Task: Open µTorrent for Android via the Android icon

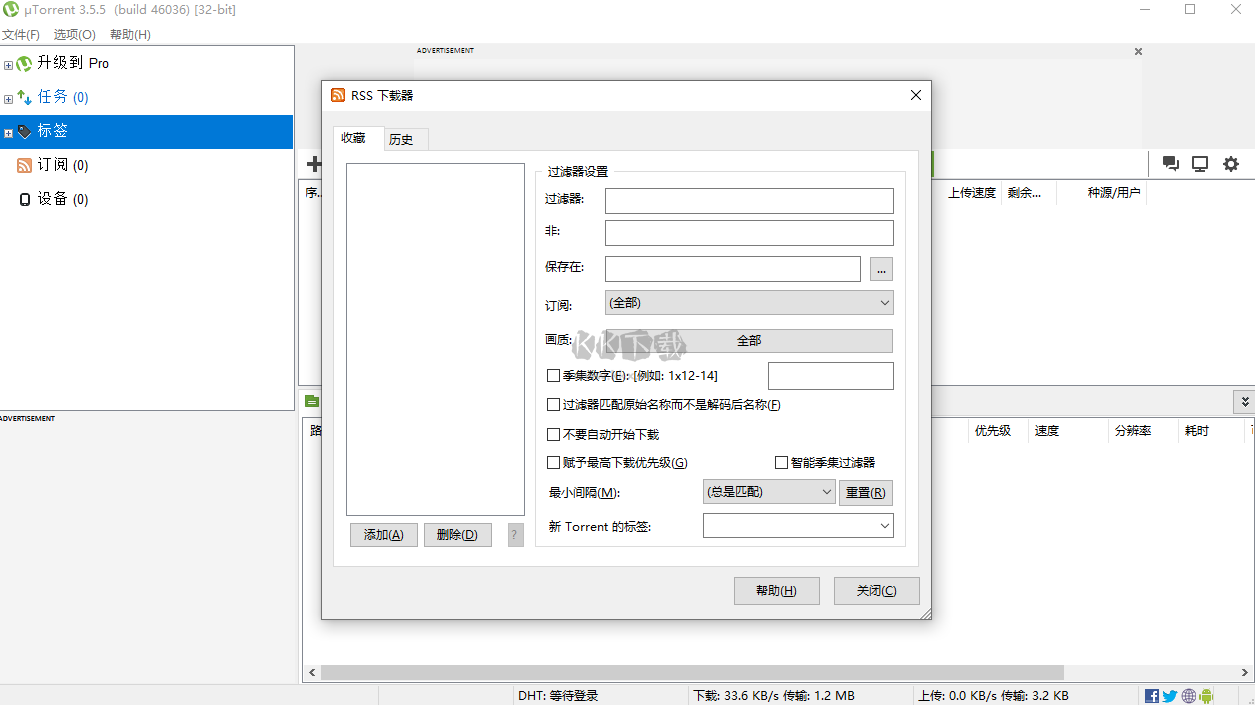Action: tap(1206, 695)
